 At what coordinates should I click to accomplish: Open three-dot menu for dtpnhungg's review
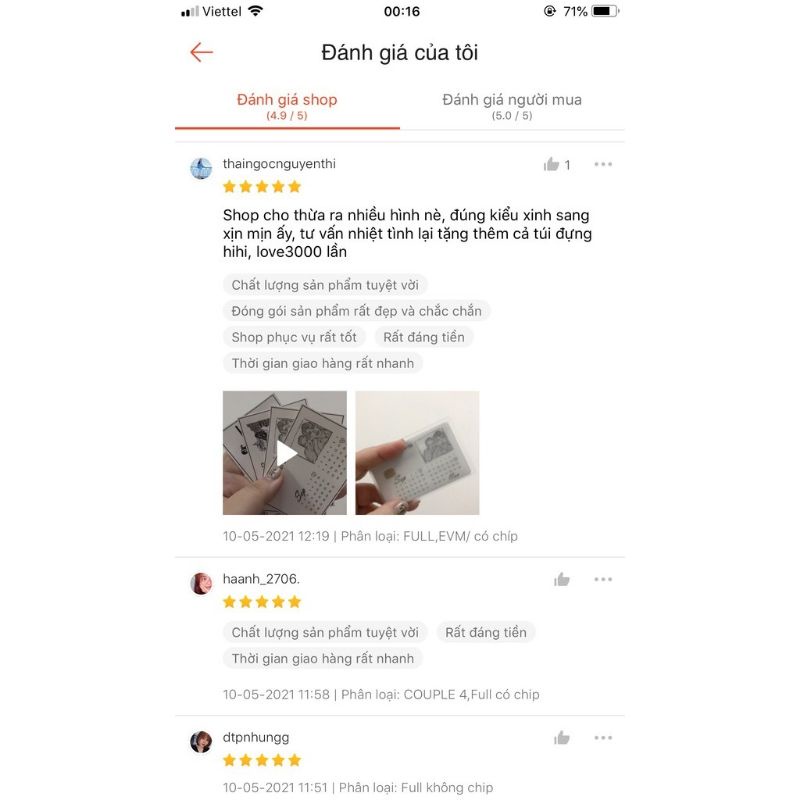click(x=603, y=738)
